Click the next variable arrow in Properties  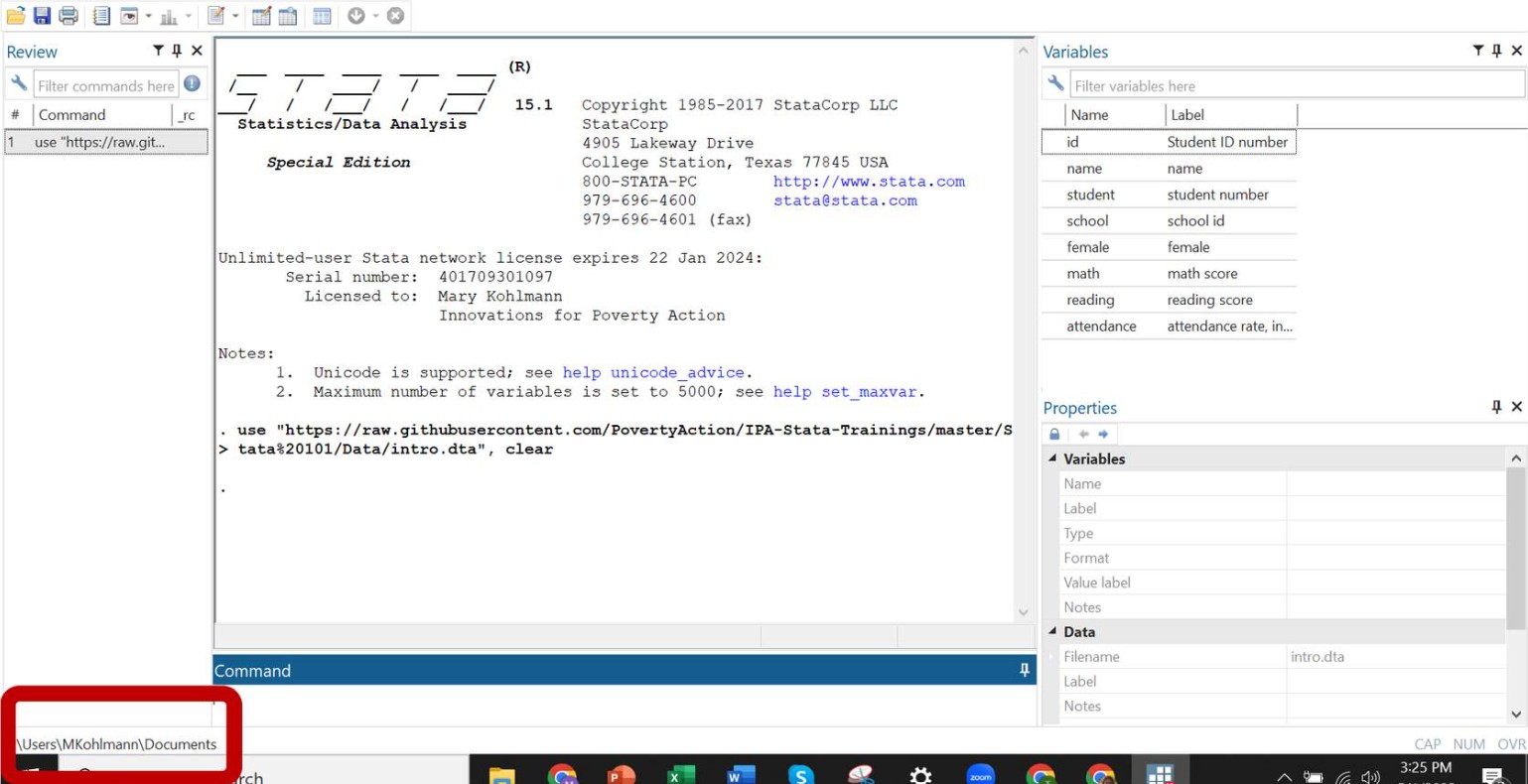(1103, 435)
